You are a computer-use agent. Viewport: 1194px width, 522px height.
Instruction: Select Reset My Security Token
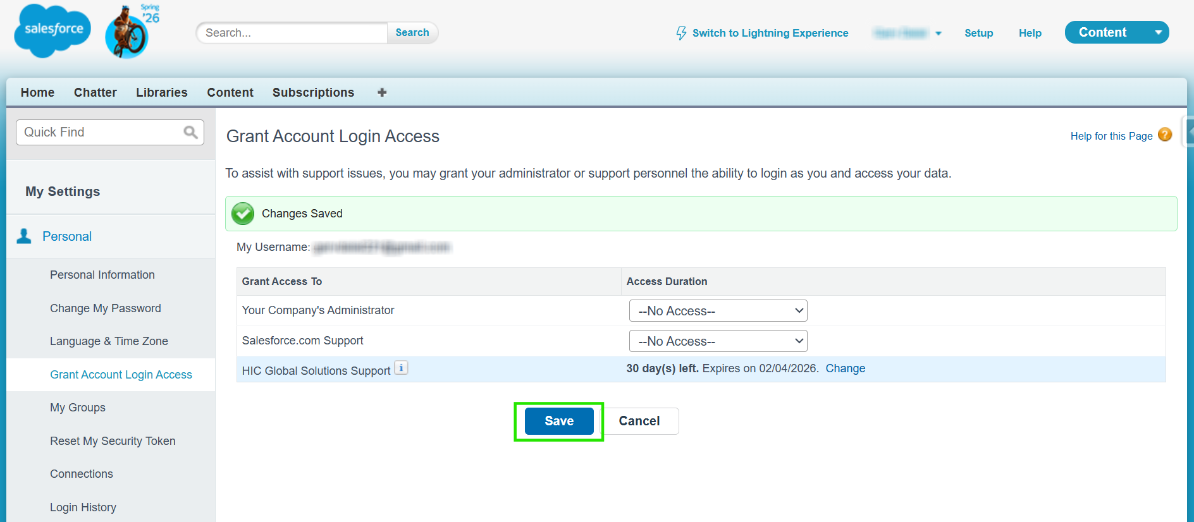click(112, 441)
